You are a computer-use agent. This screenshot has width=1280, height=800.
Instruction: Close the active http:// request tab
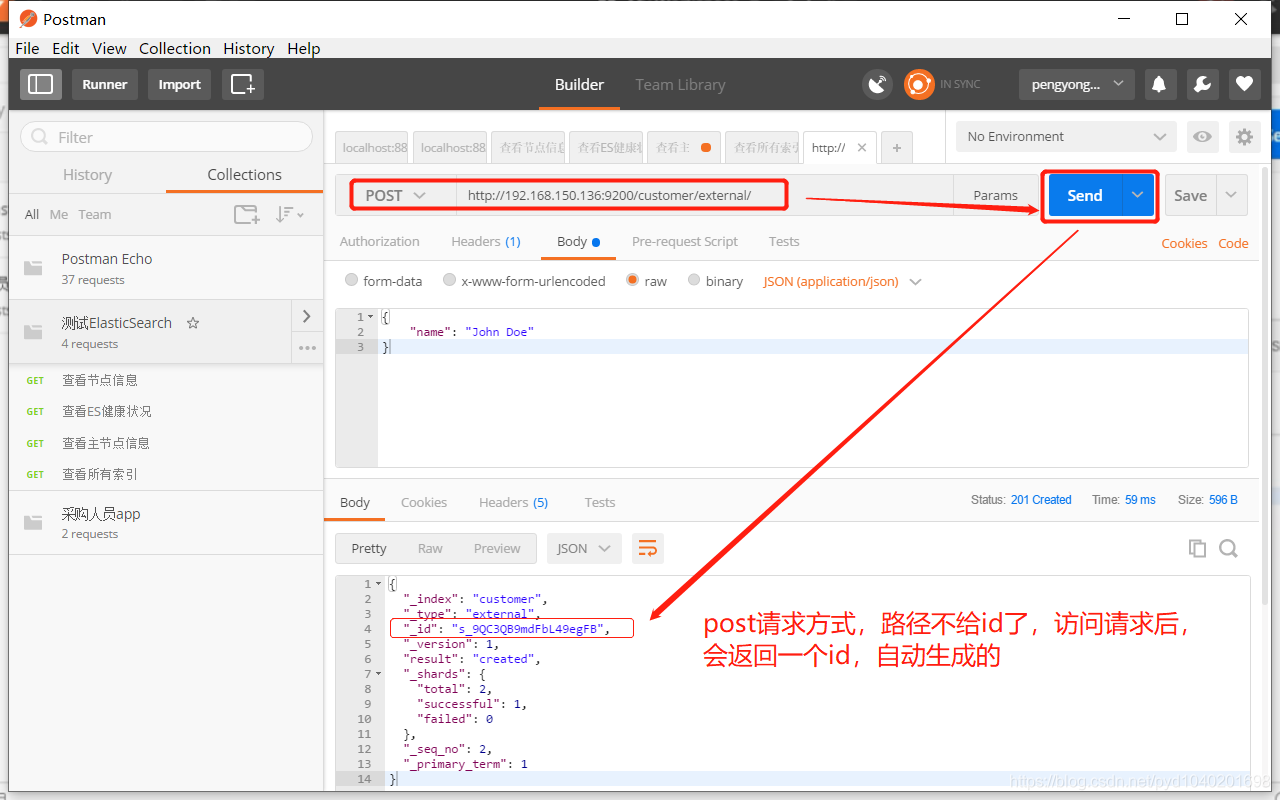pos(862,148)
